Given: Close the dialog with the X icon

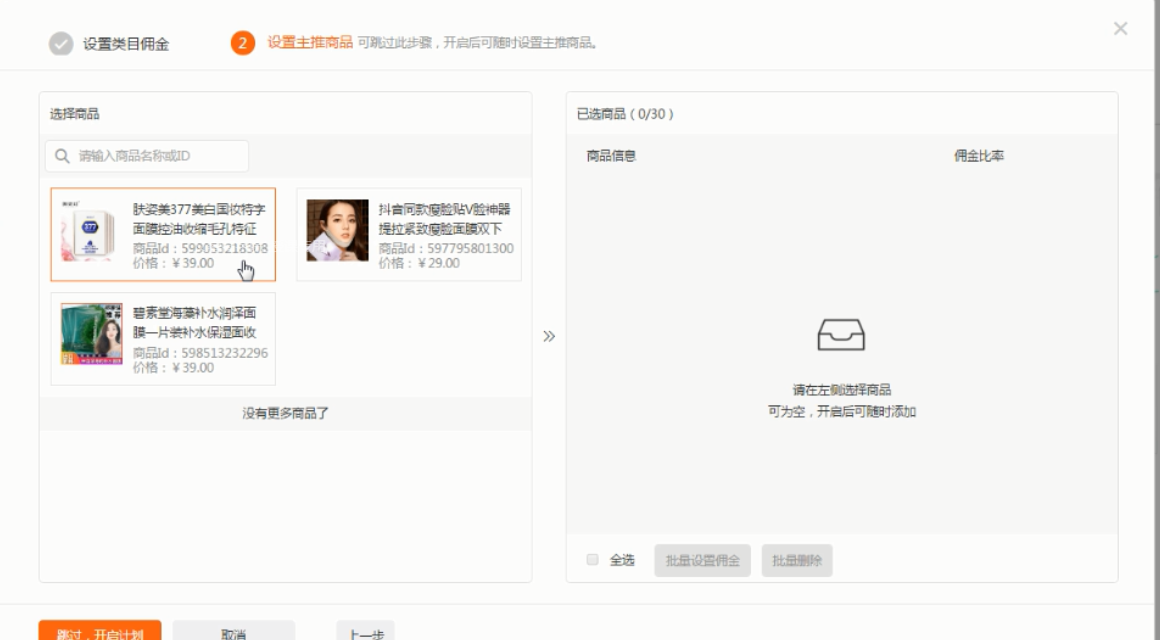Looking at the screenshot, I should click(x=1120, y=29).
